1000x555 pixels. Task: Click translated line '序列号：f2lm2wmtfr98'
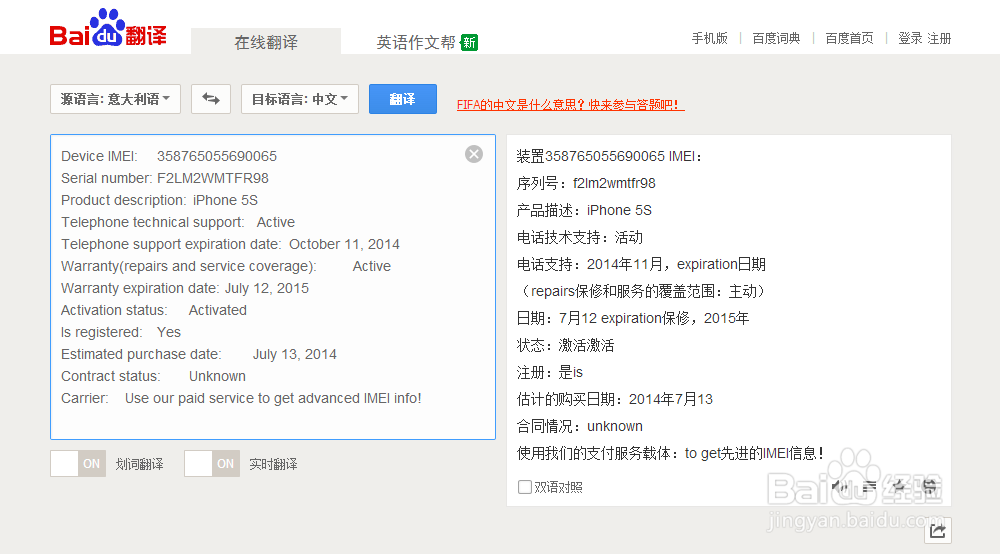coord(586,184)
